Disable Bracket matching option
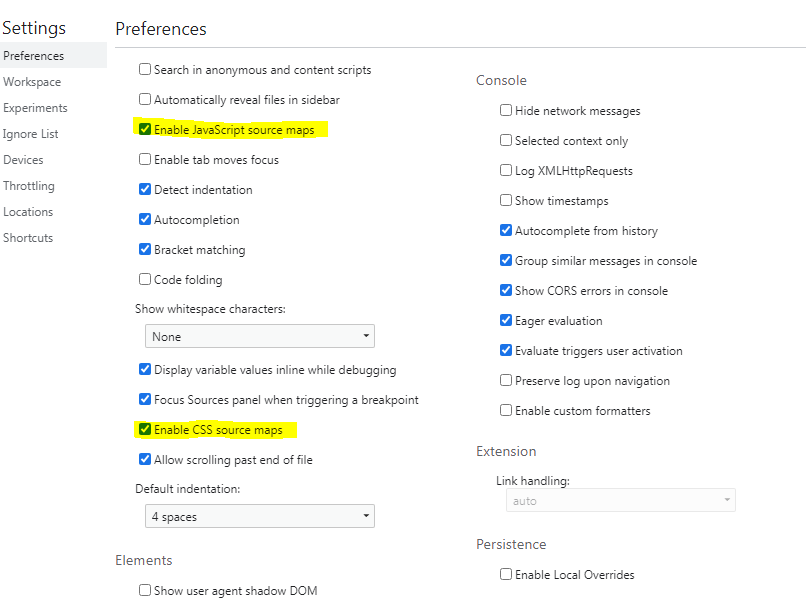 point(145,250)
